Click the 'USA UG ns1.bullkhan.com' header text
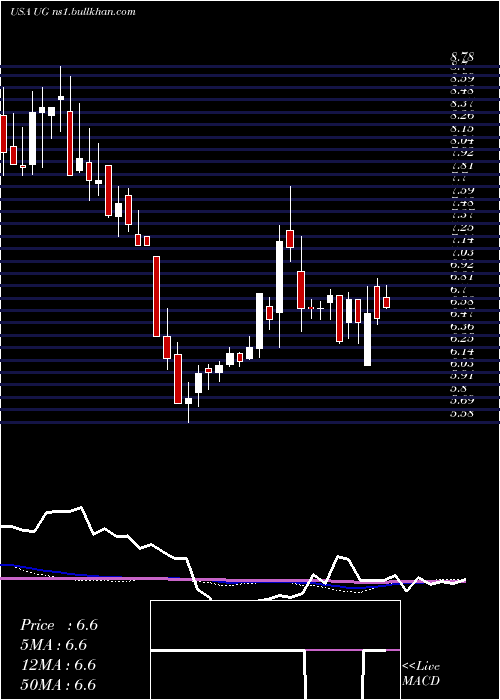Image resolution: width=500 pixels, height=700 pixels. (x=73, y=12)
